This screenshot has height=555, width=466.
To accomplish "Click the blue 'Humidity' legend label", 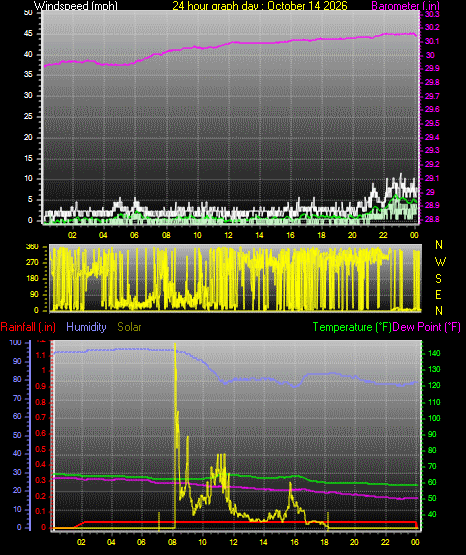I will pos(86,327).
